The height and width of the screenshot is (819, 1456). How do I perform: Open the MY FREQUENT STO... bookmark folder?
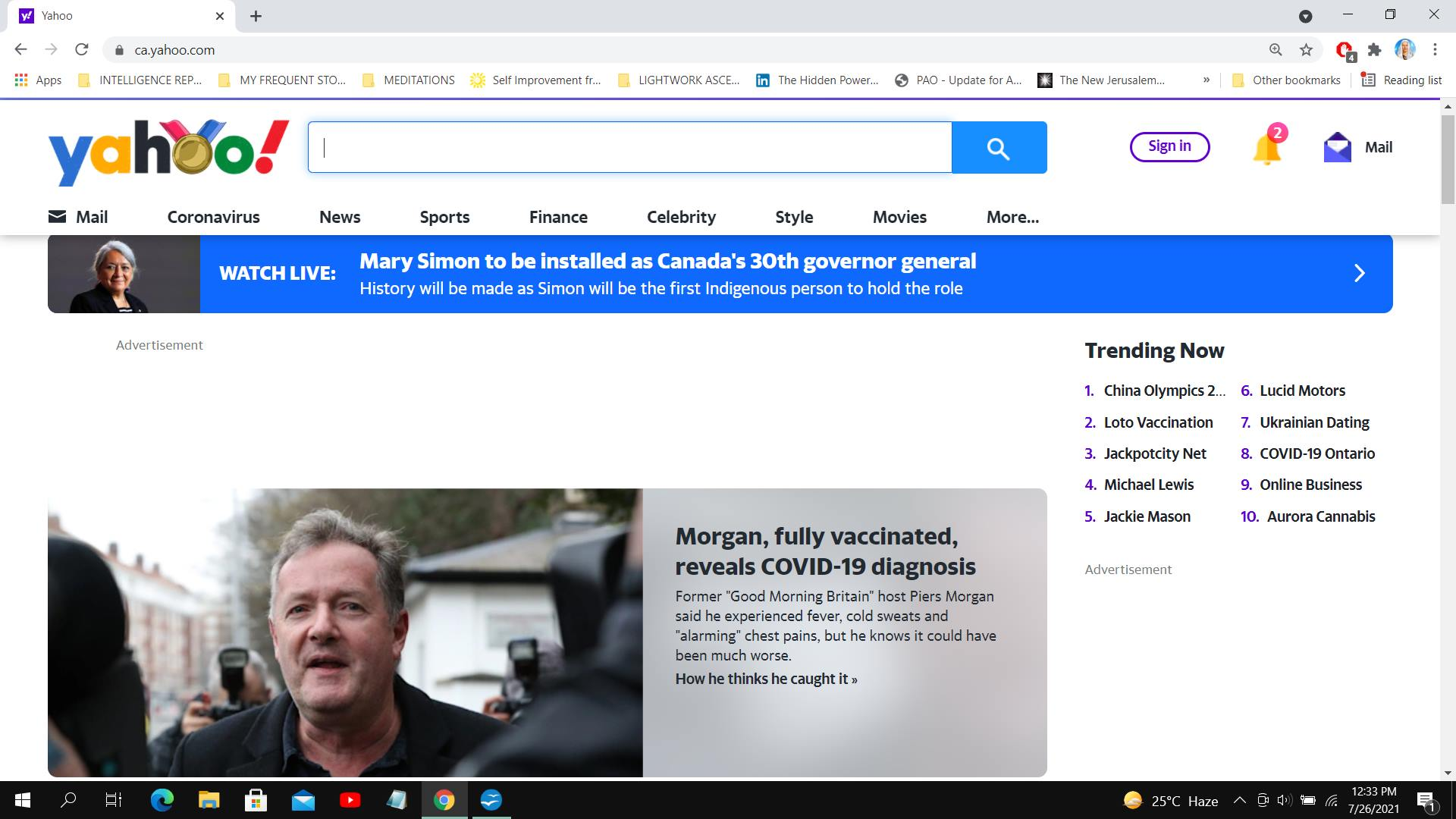pyautogui.click(x=282, y=80)
